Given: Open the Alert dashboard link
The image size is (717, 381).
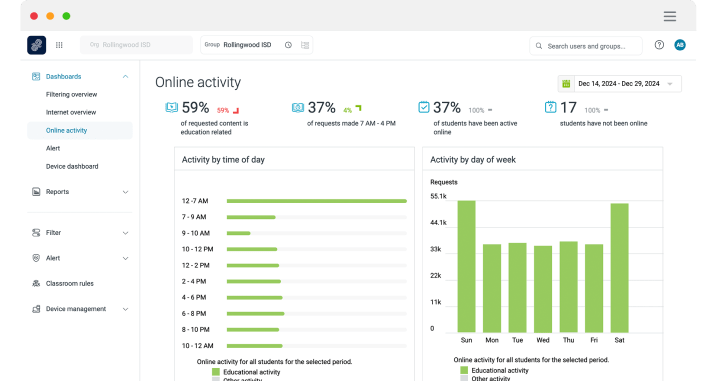Looking at the screenshot, I should pos(53,148).
